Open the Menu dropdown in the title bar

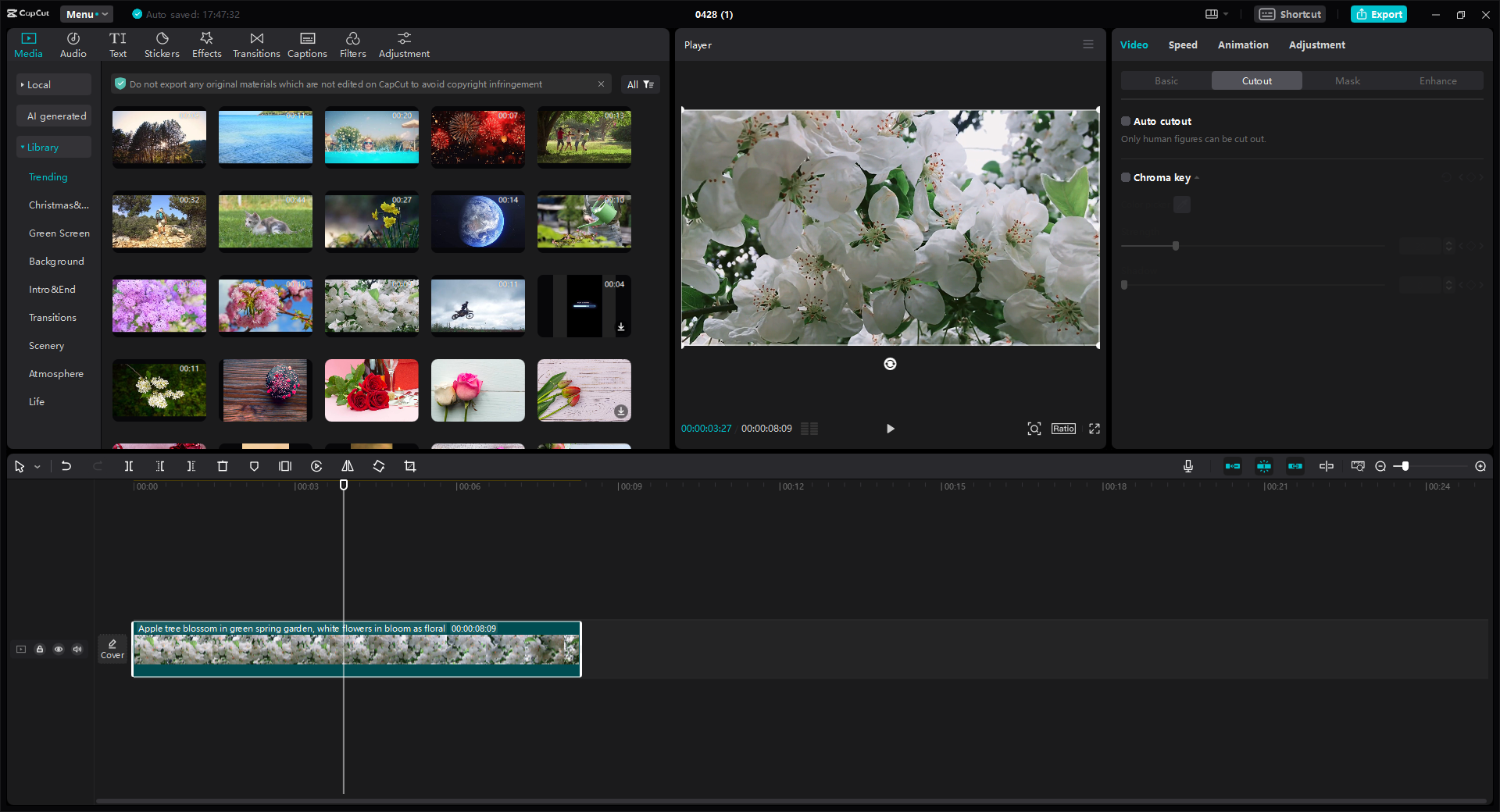[x=86, y=13]
